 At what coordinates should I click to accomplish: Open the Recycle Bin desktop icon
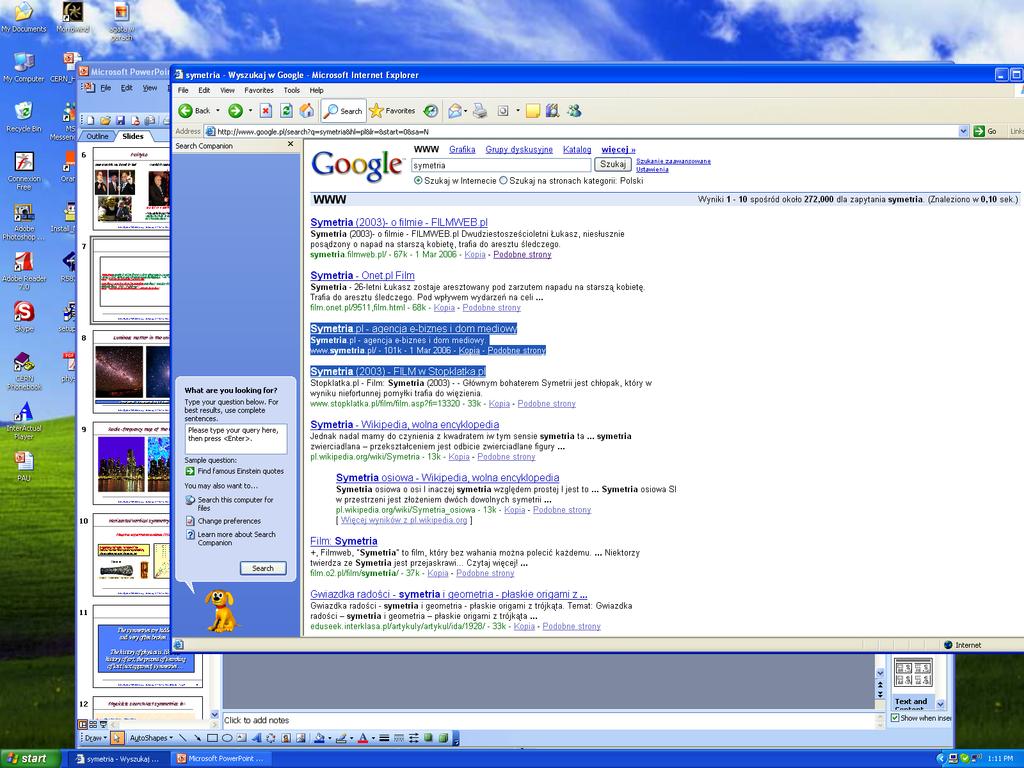(x=24, y=116)
